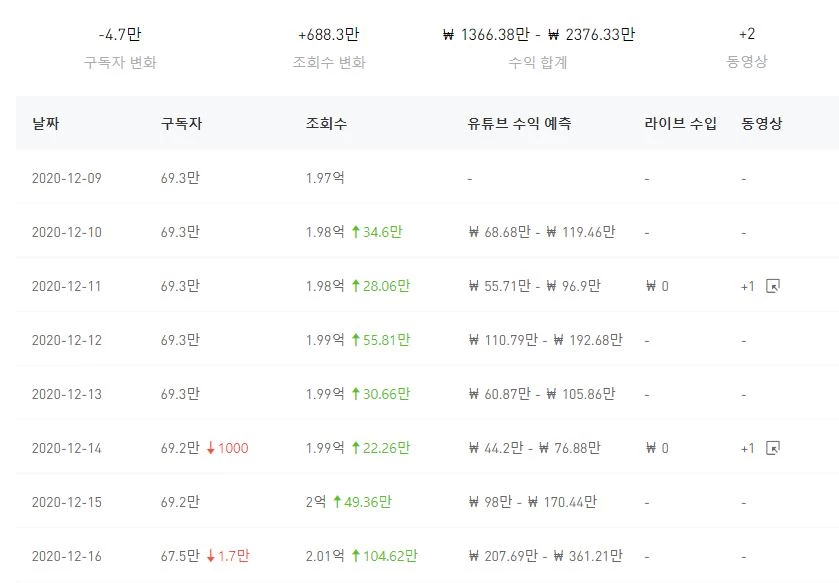
Task: Click the green up arrow beside 34.6만
Action: click(x=355, y=232)
